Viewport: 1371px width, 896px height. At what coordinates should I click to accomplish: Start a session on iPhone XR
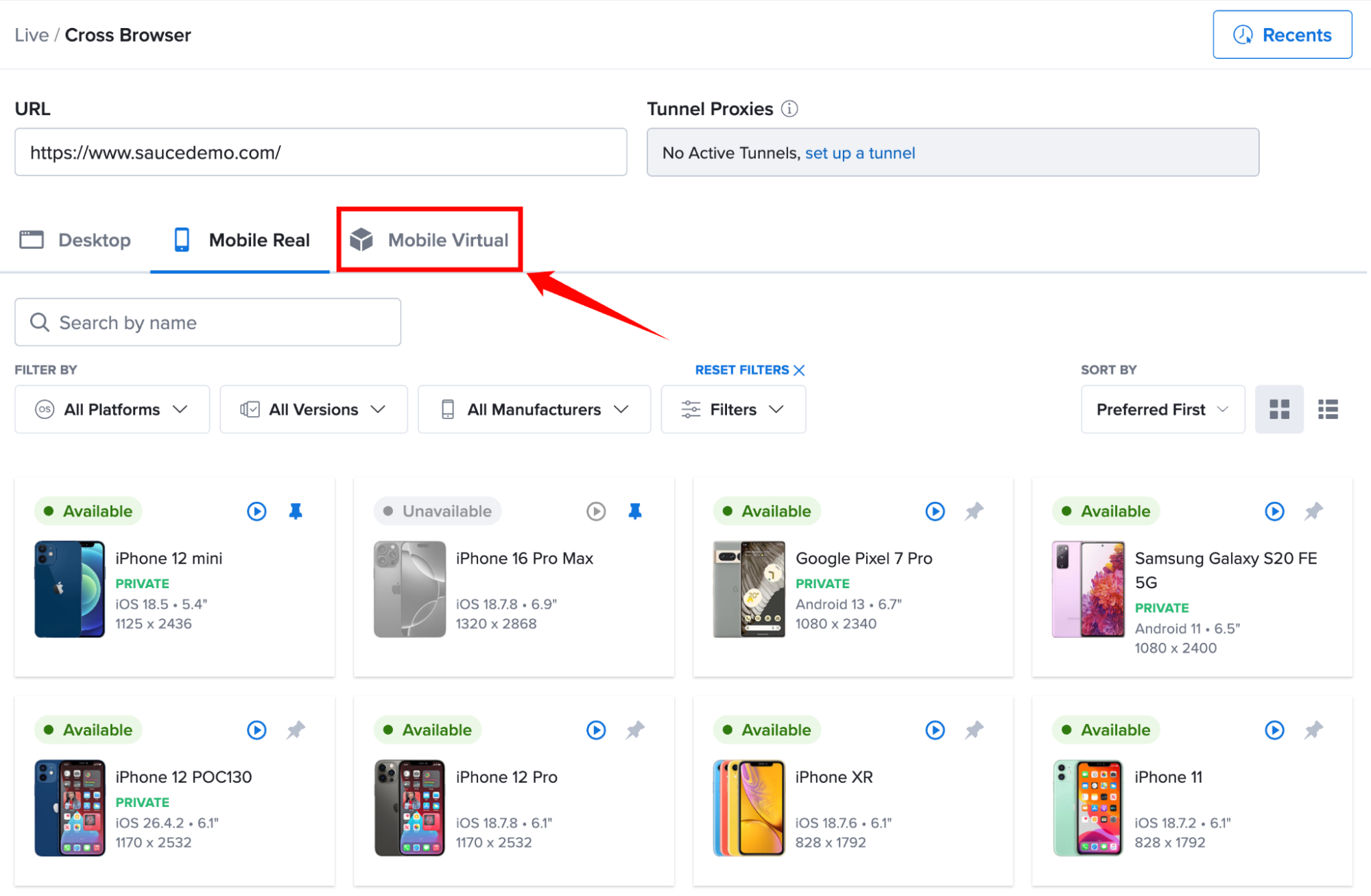(x=935, y=730)
